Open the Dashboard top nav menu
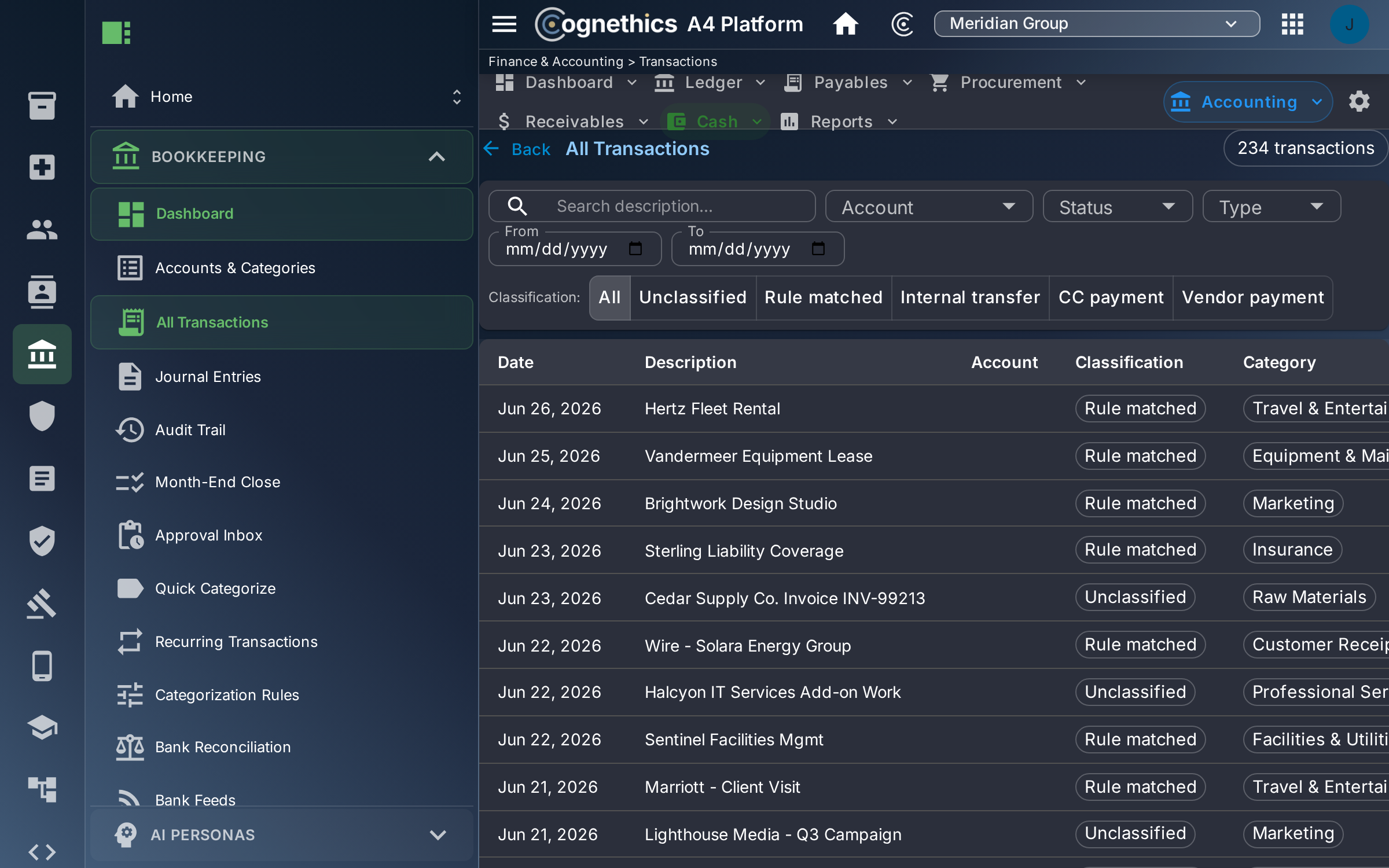Viewport: 1389px width, 868px height. [x=566, y=83]
